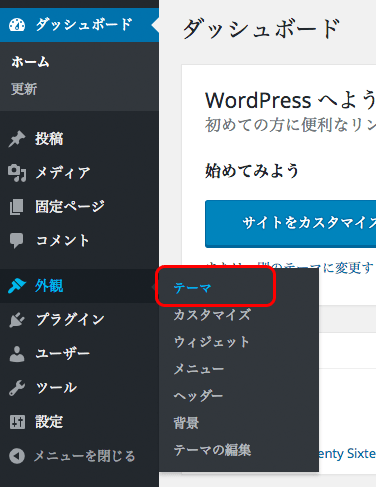The image size is (376, 487).
Task: Open コメント menu label
Action: (x=63, y=241)
